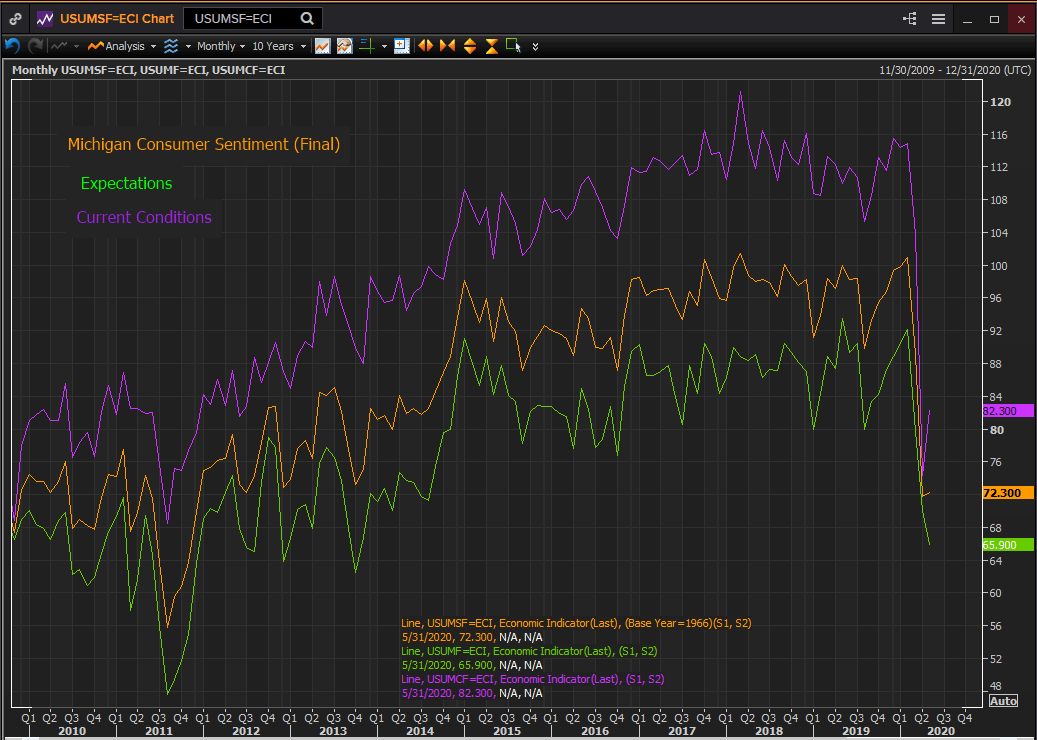Click the undo arrow in the toolbar

(x=12, y=46)
